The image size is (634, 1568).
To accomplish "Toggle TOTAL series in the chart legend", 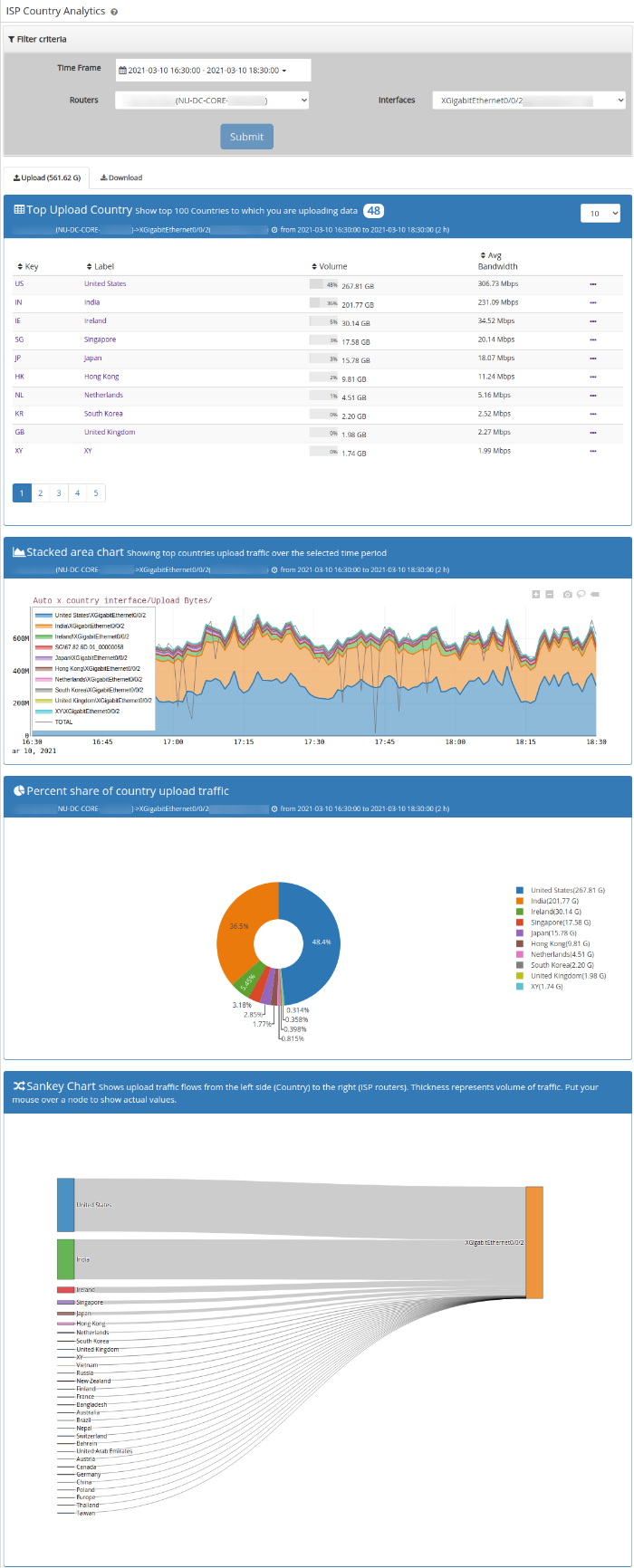I will click(63, 722).
